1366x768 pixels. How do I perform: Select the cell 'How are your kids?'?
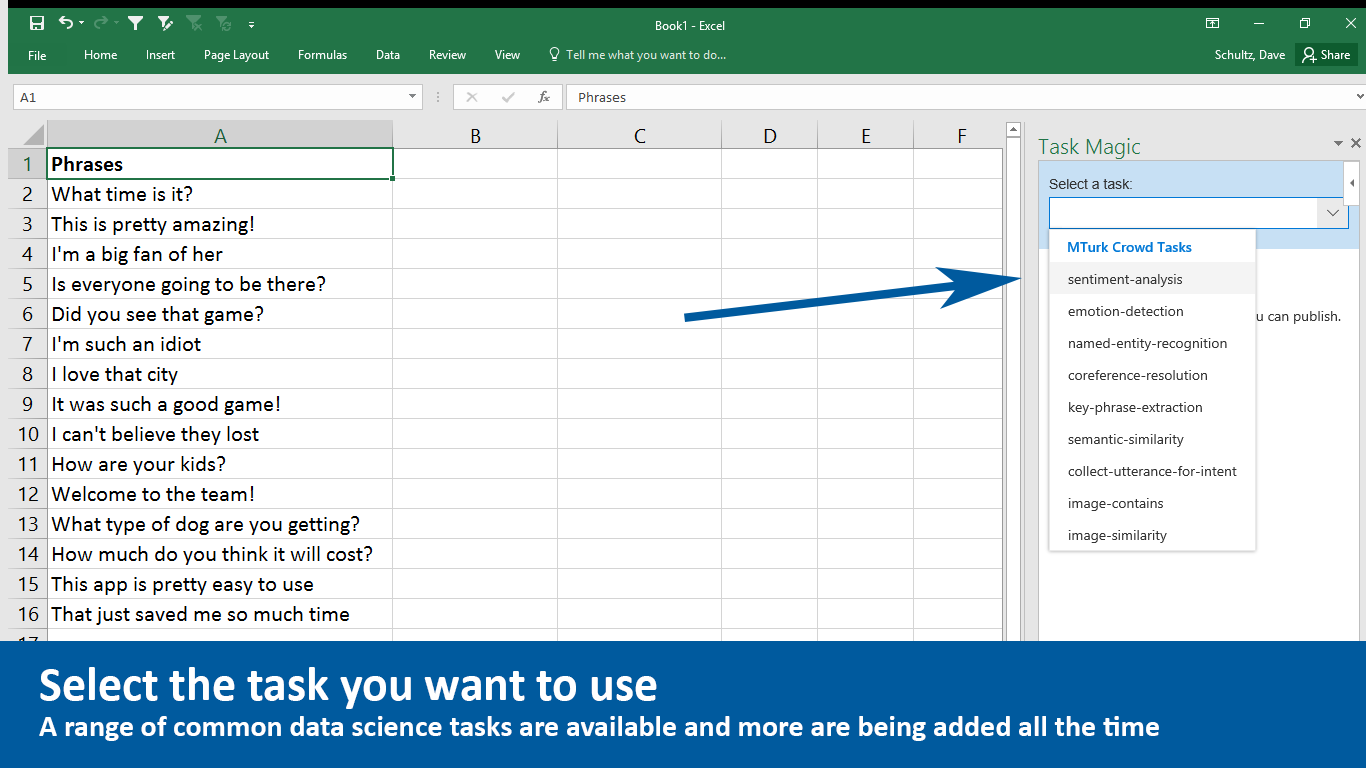click(x=220, y=464)
